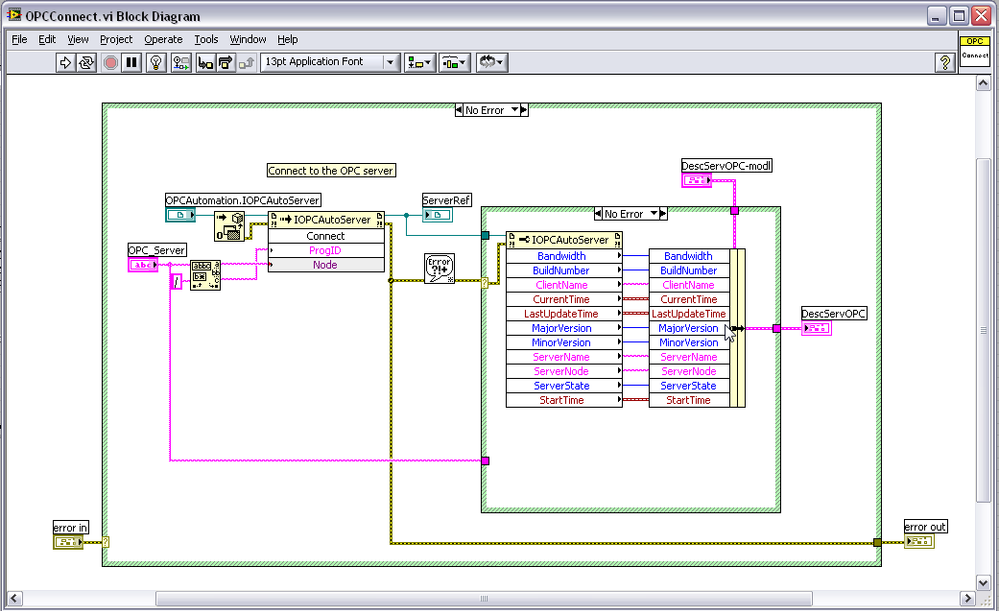Viewport: 999px width, 611px height.
Task: Select ClientName property in property node
Action: (x=564, y=285)
